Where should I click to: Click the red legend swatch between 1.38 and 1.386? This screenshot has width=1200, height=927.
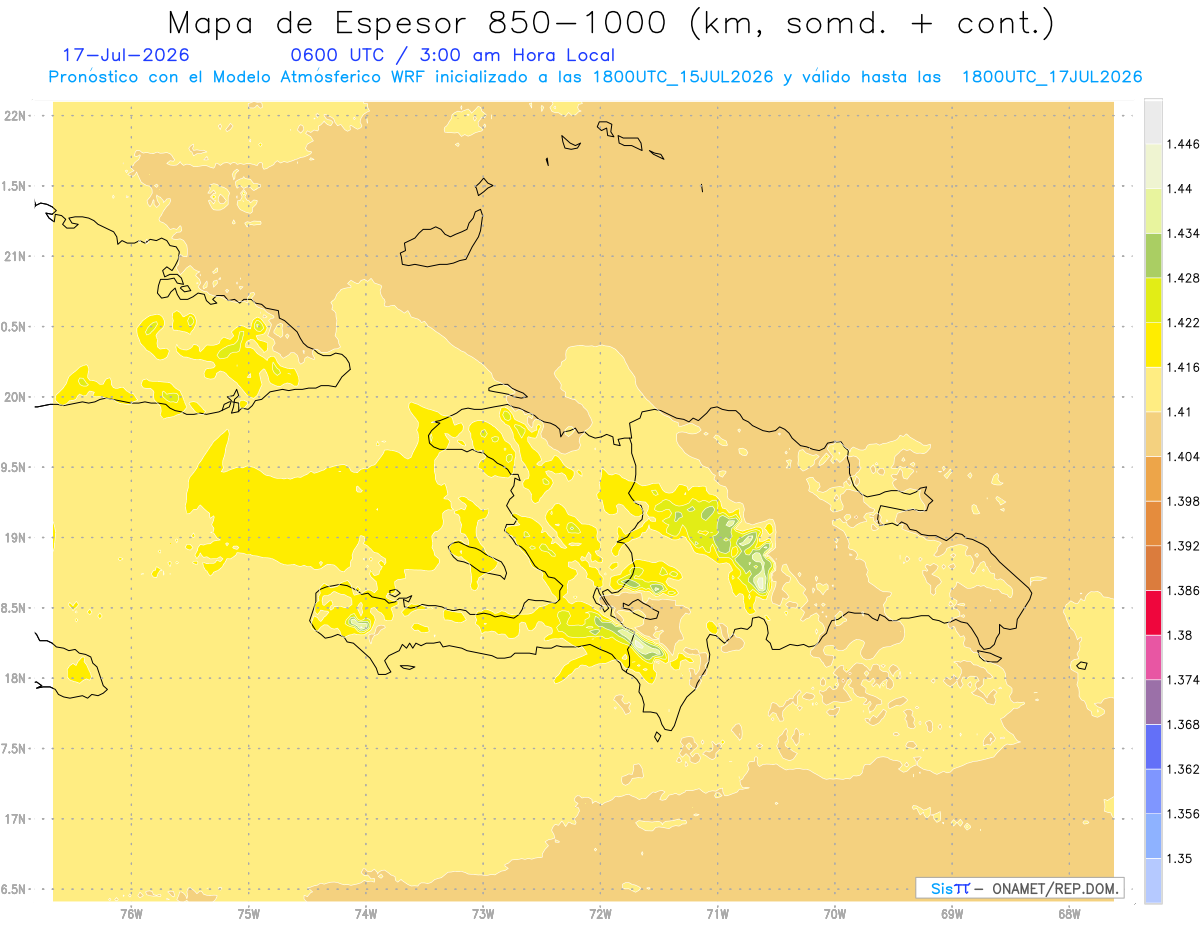(x=1153, y=612)
